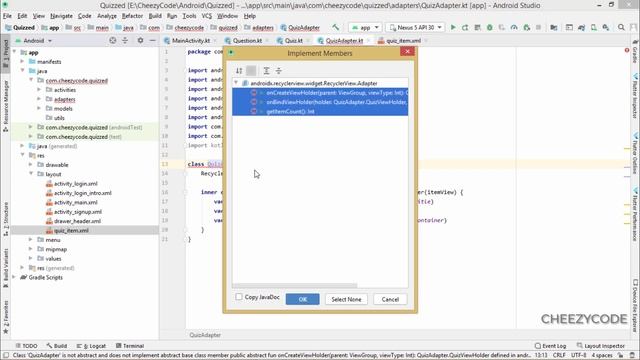640x360 pixels.
Task: Expand the drawable folder
Action: (x=31, y=164)
